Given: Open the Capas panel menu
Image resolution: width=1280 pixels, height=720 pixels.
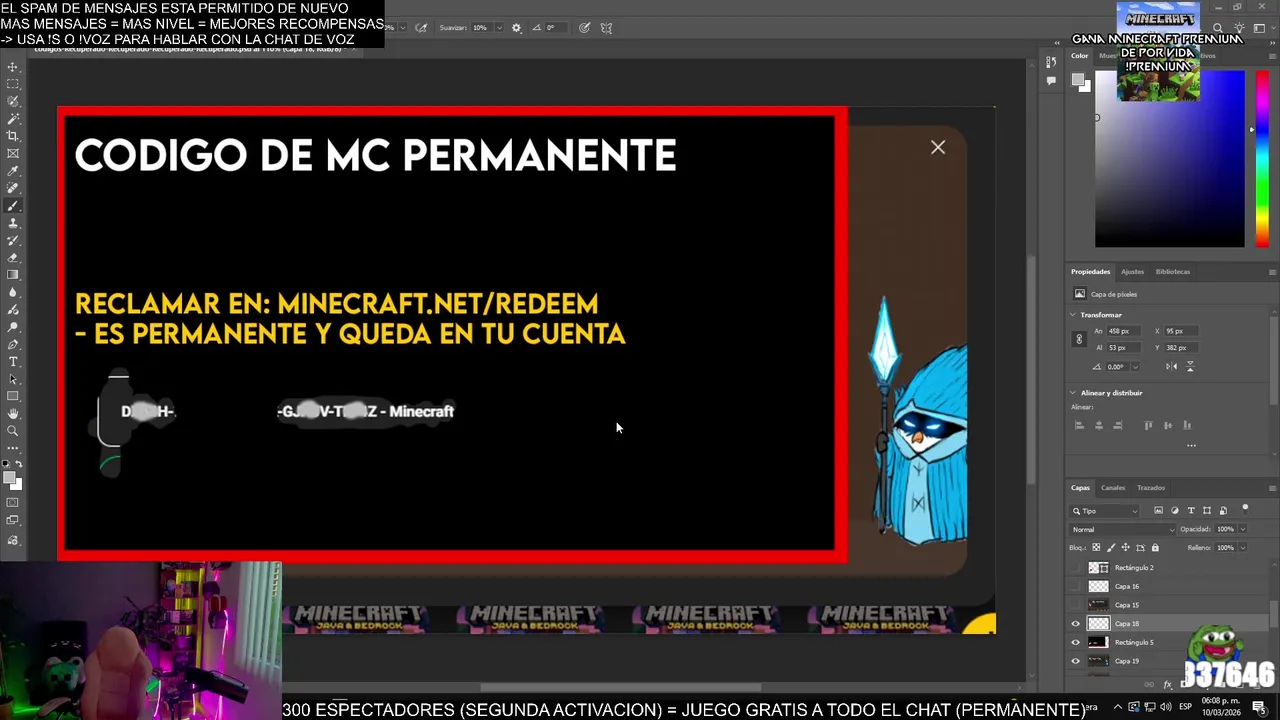Looking at the screenshot, I should point(1272,488).
